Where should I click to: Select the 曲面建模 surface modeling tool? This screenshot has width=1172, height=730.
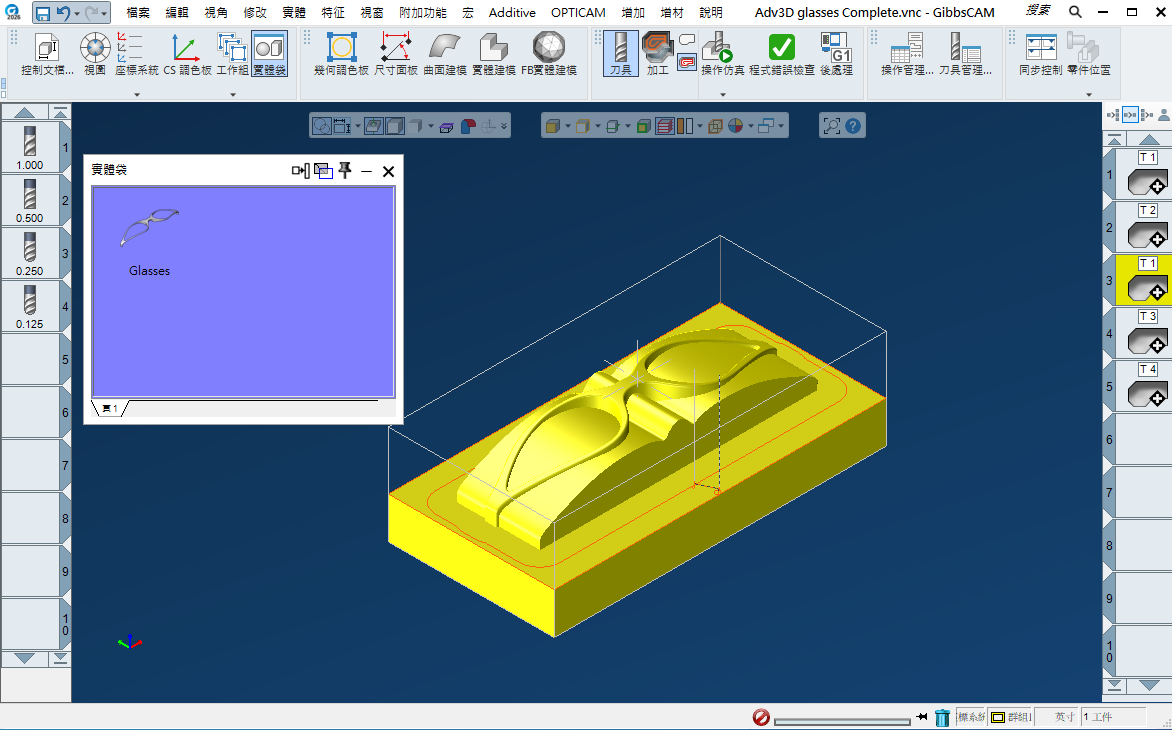pos(445,48)
